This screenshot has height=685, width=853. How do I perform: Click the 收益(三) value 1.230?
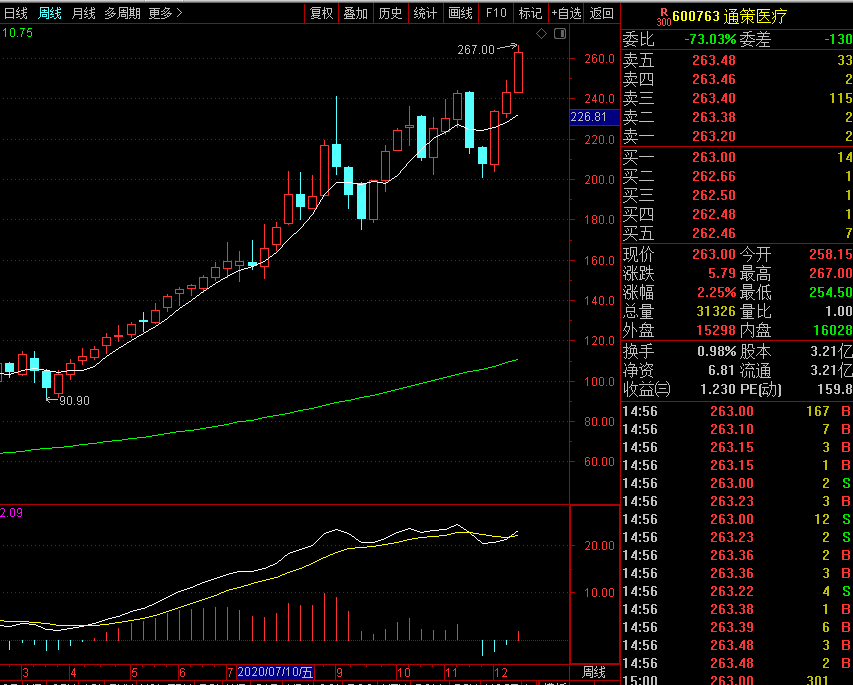coord(718,390)
